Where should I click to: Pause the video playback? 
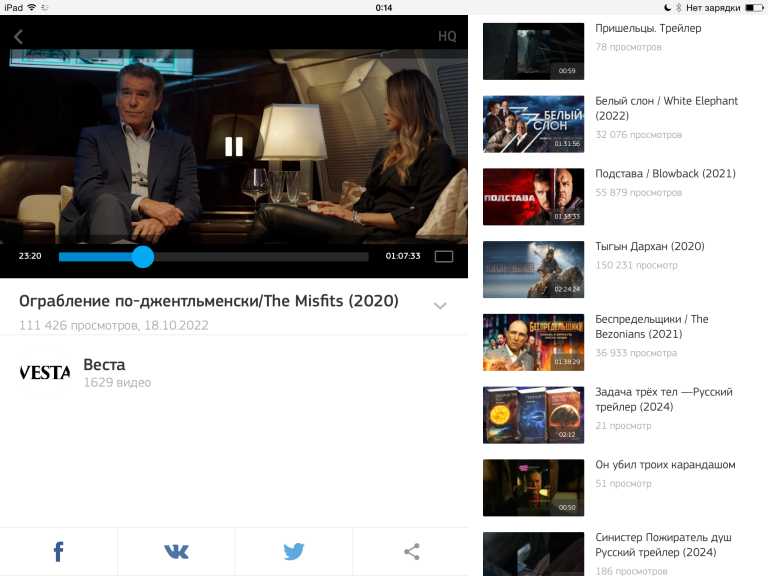[x=234, y=146]
